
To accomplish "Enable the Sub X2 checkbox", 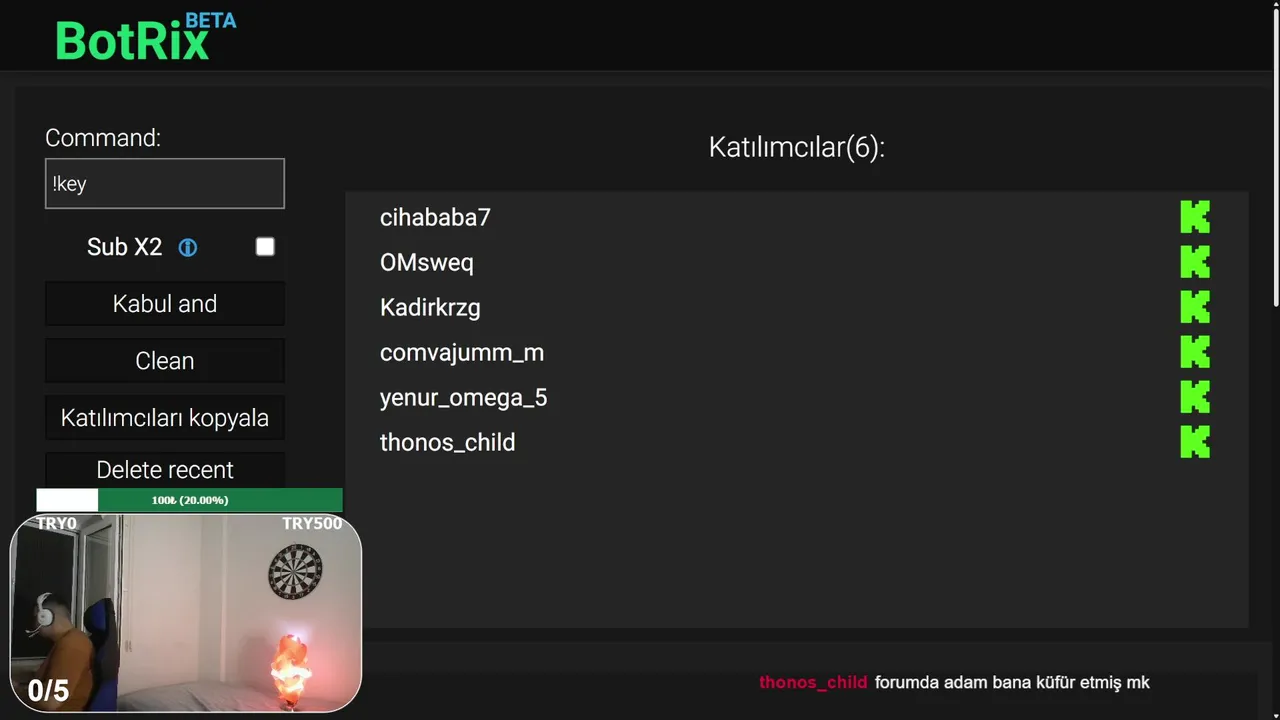I will pyautogui.click(x=265, y=247).
